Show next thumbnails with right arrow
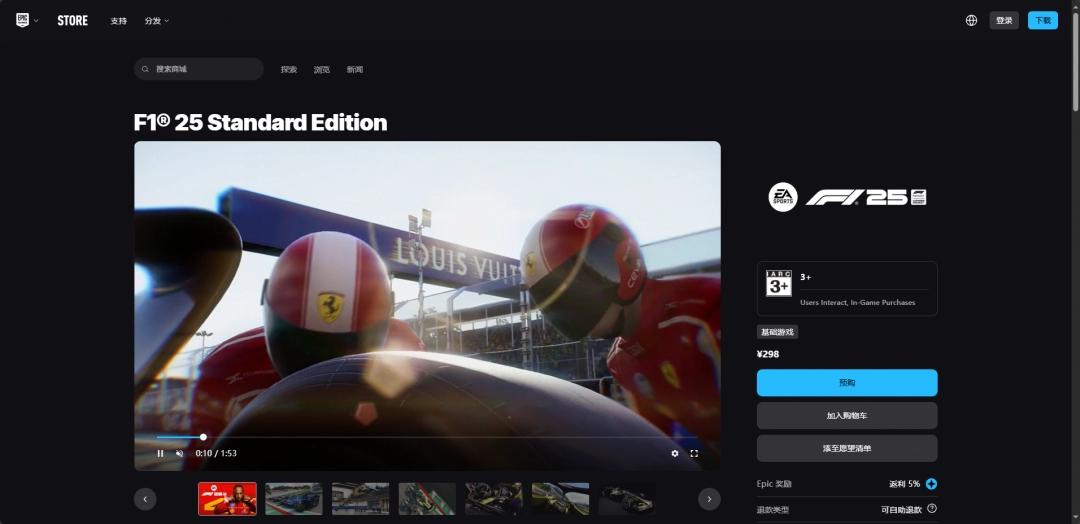 click(709, 499)
